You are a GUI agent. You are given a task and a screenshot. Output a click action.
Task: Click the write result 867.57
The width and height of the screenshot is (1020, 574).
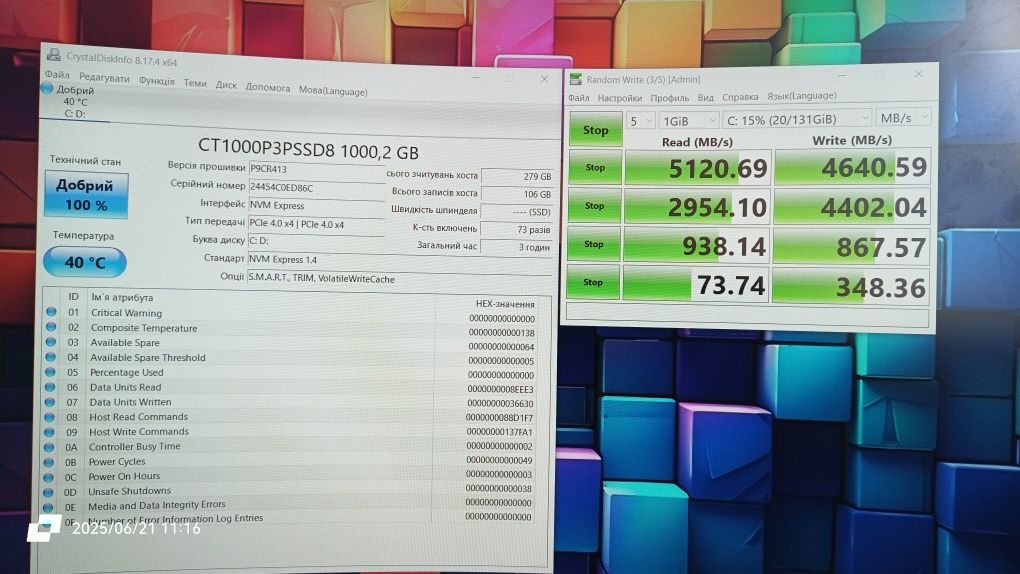tap(851, 247)
